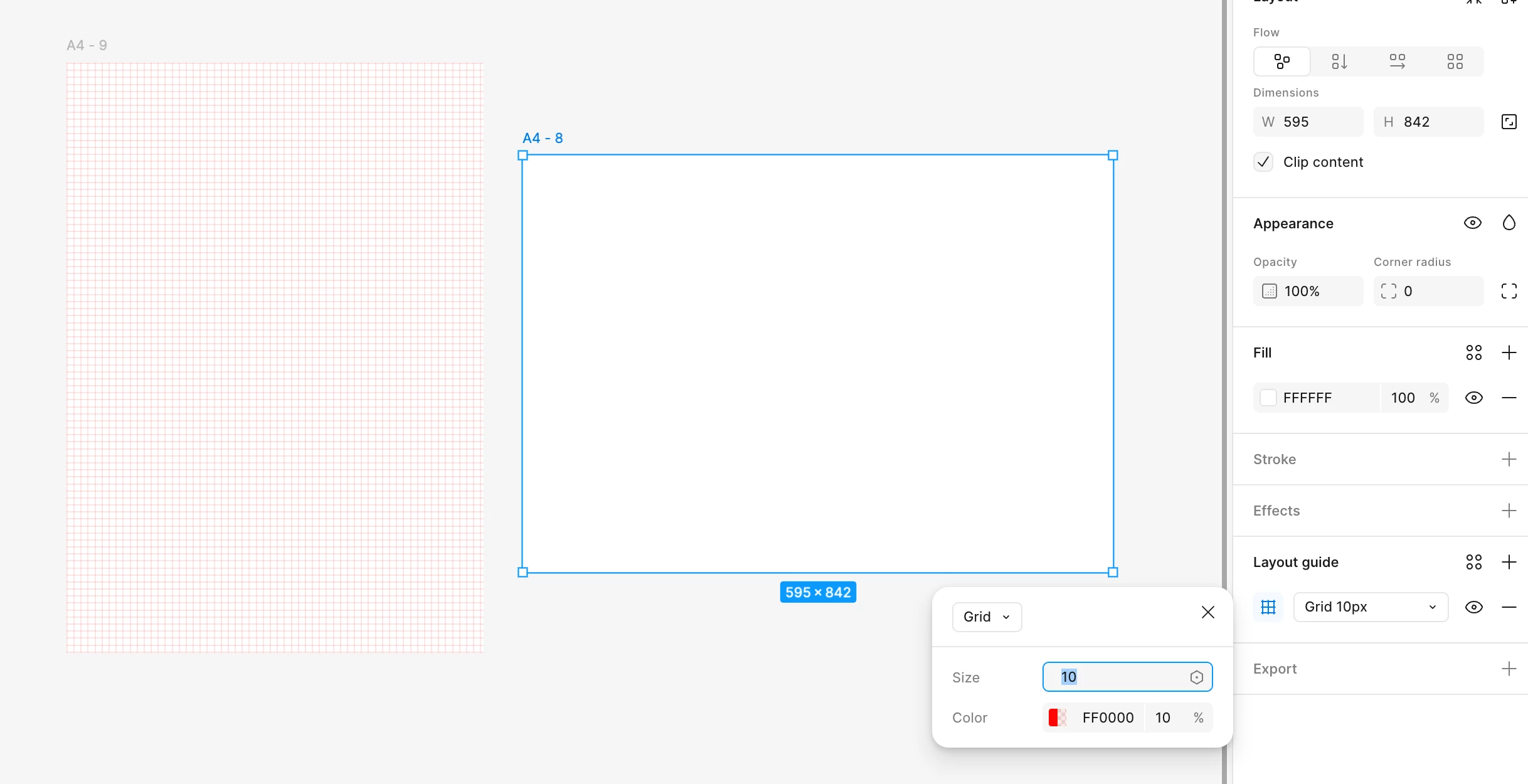The height and width of the screenshot is (784, 1528).
Task: Open blend mode droplet icon in Appearance
Action: click(x=1509, y=223)
